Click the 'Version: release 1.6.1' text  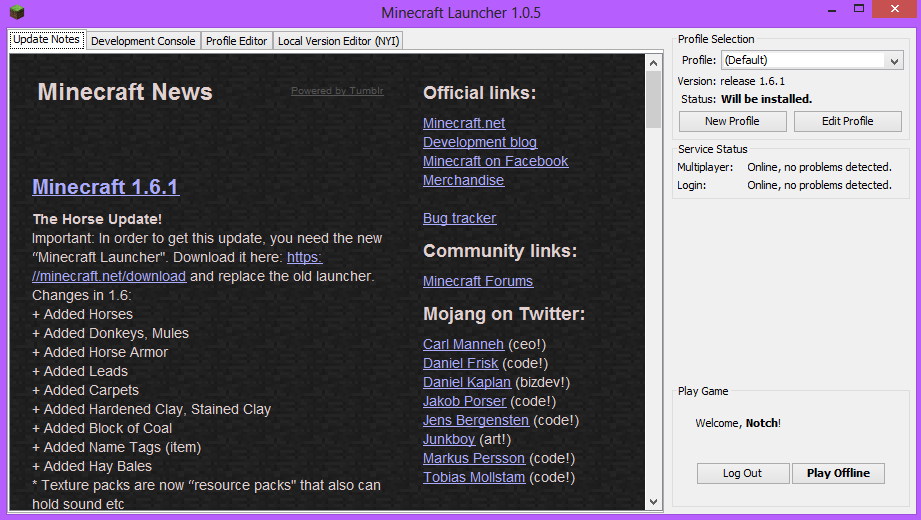pyautogui.click(x=731, y=81)
